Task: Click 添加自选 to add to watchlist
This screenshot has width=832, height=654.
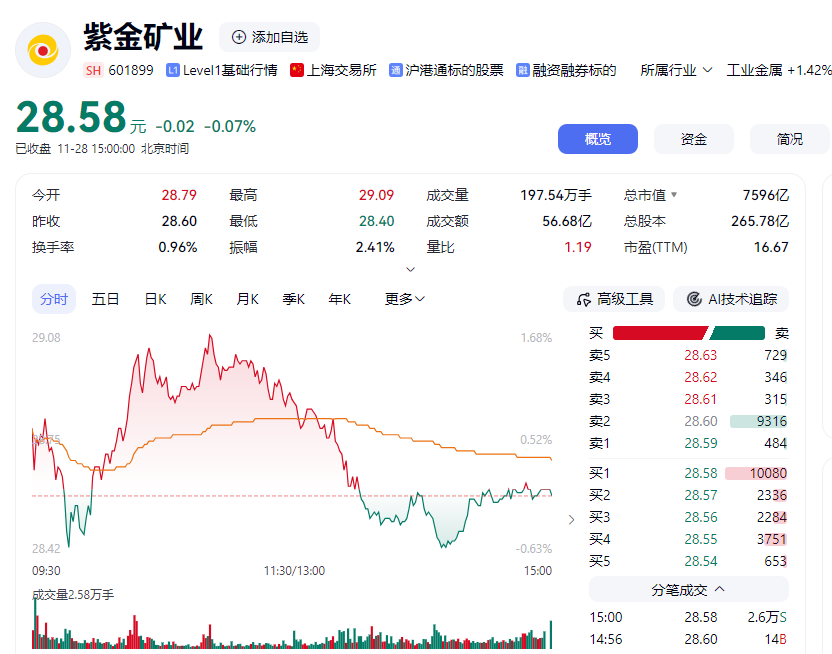Action: click(x=272, y=37)
